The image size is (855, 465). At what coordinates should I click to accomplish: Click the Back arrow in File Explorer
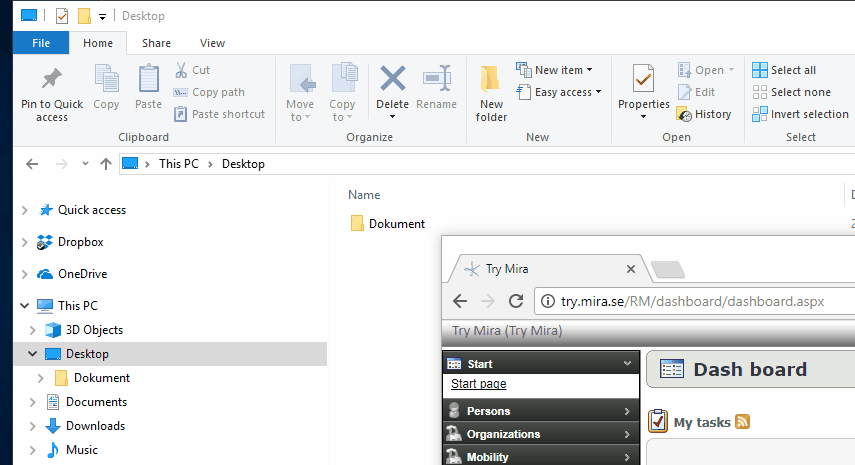point(32,164)
